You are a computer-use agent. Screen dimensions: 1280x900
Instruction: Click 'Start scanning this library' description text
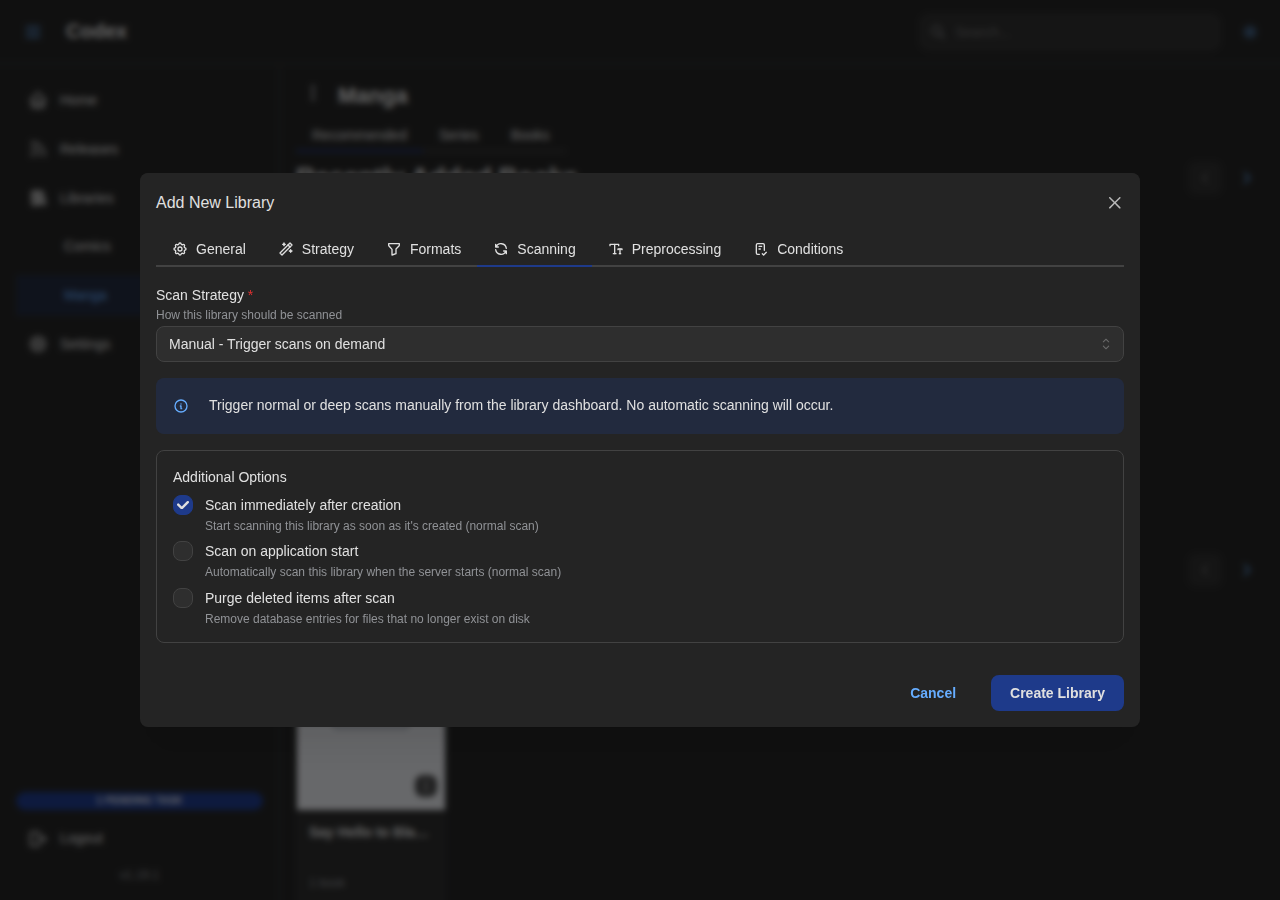click(372, 526)
